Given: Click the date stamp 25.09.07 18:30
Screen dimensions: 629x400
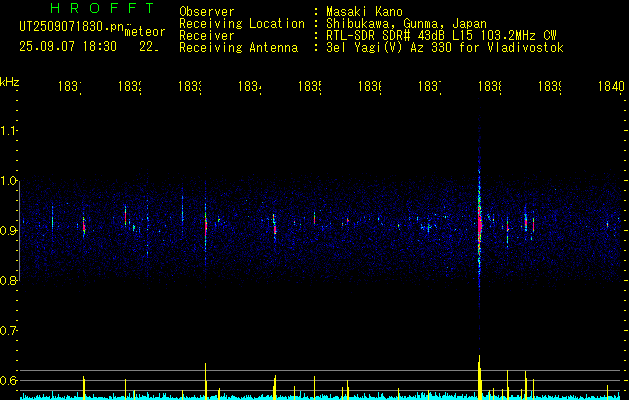Looking at the screenshot, I should (68, 47).
